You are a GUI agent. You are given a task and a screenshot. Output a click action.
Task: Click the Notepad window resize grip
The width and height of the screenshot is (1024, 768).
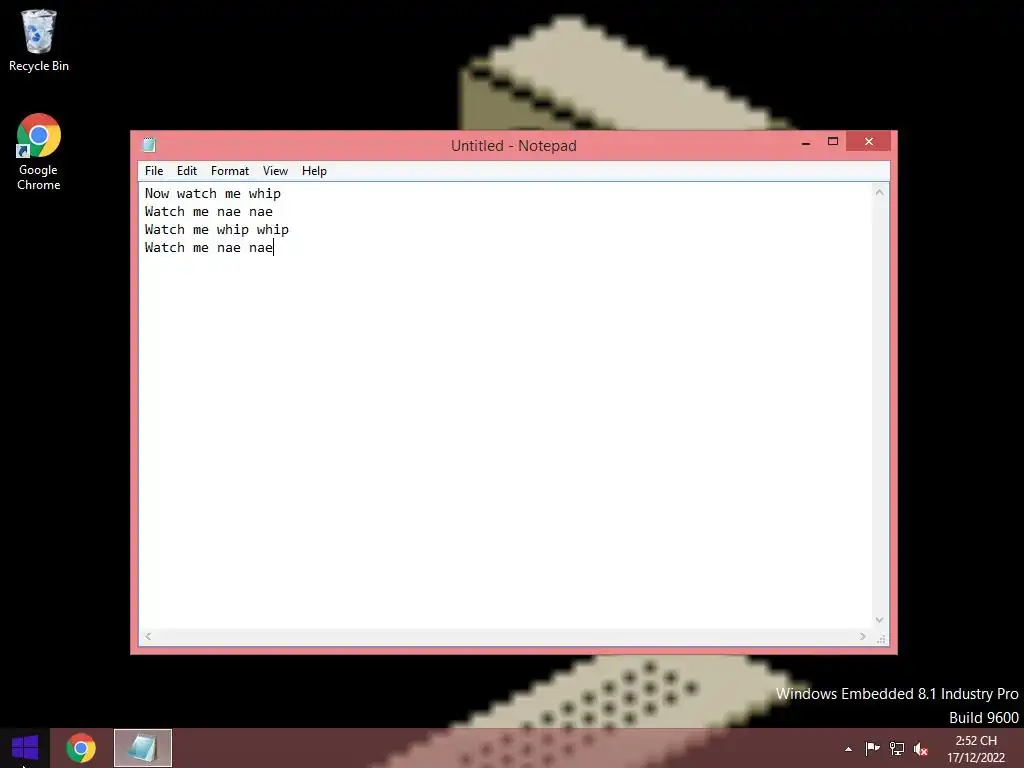[881, 637]
